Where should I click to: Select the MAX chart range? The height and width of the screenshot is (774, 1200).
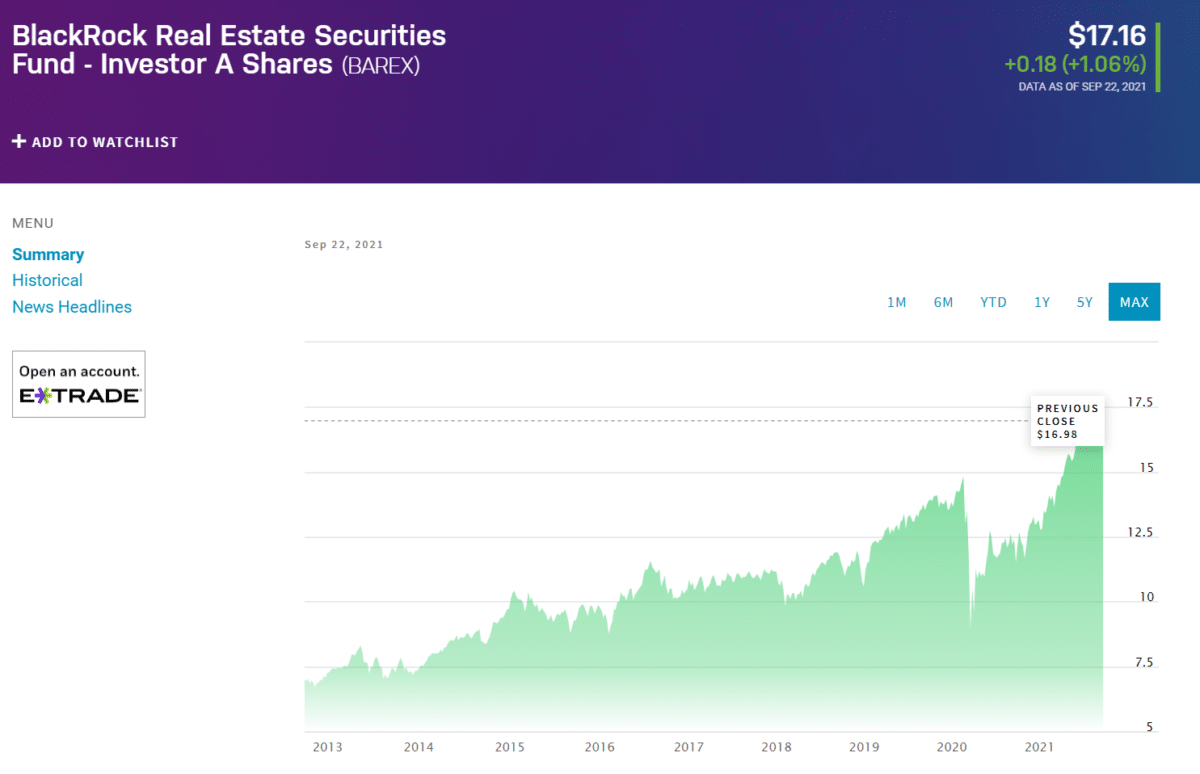[1134, 302]
